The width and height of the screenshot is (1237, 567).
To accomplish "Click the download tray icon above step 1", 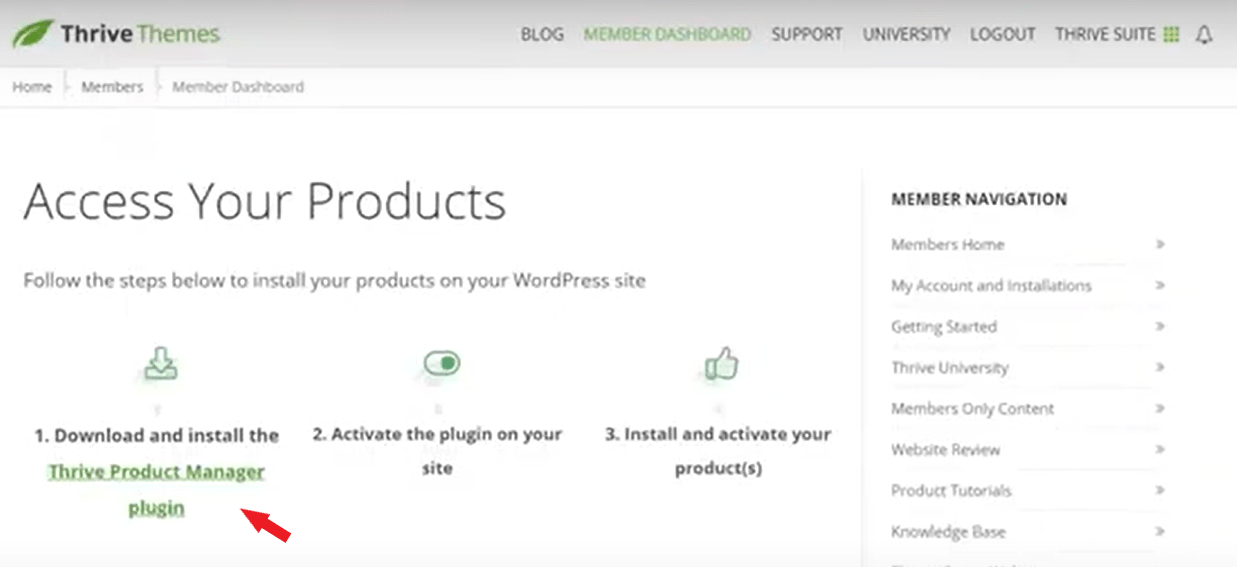I will [x=160, y=364].
